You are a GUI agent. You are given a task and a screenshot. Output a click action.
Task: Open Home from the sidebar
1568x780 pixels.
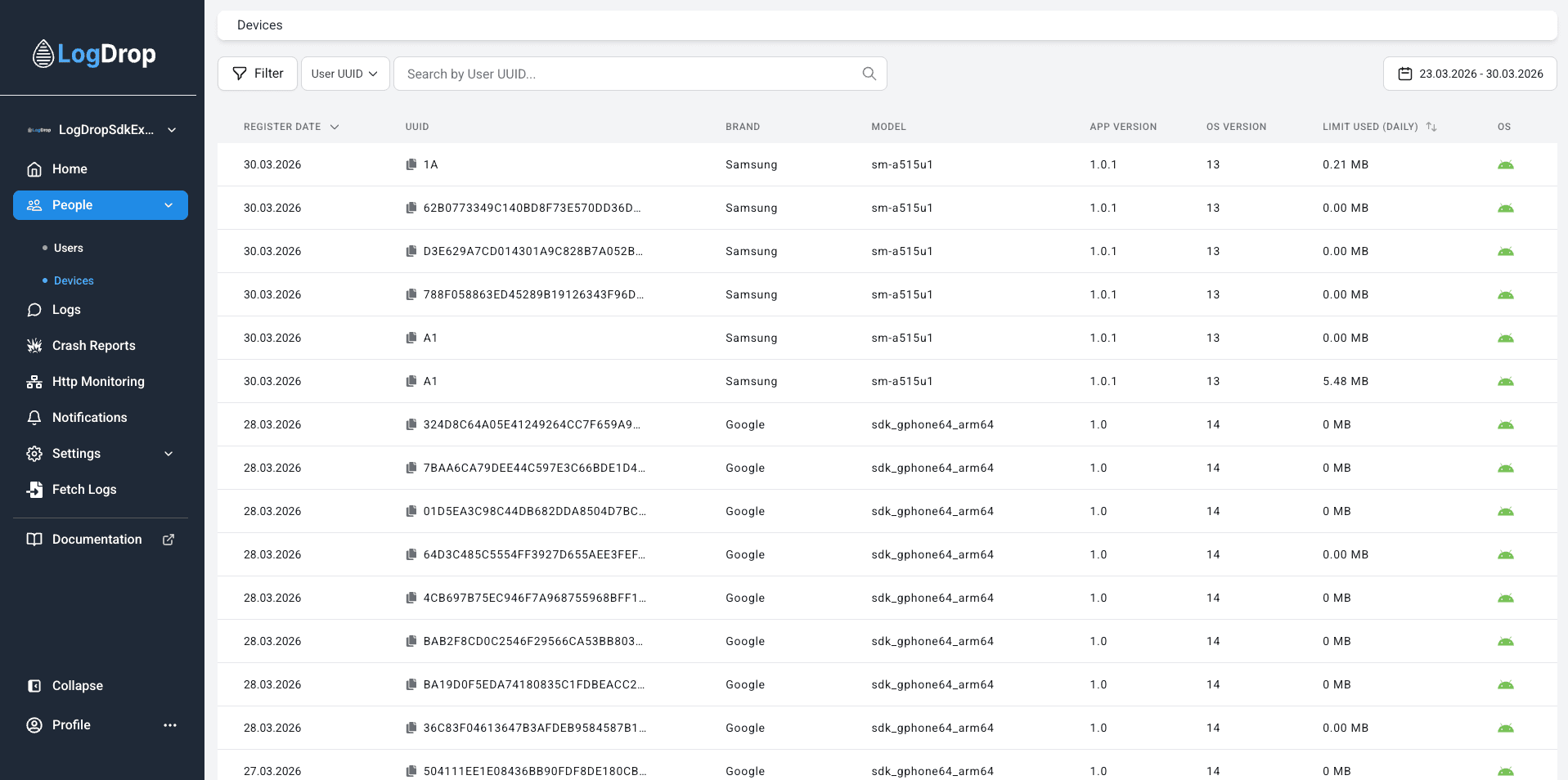(101, 169)
